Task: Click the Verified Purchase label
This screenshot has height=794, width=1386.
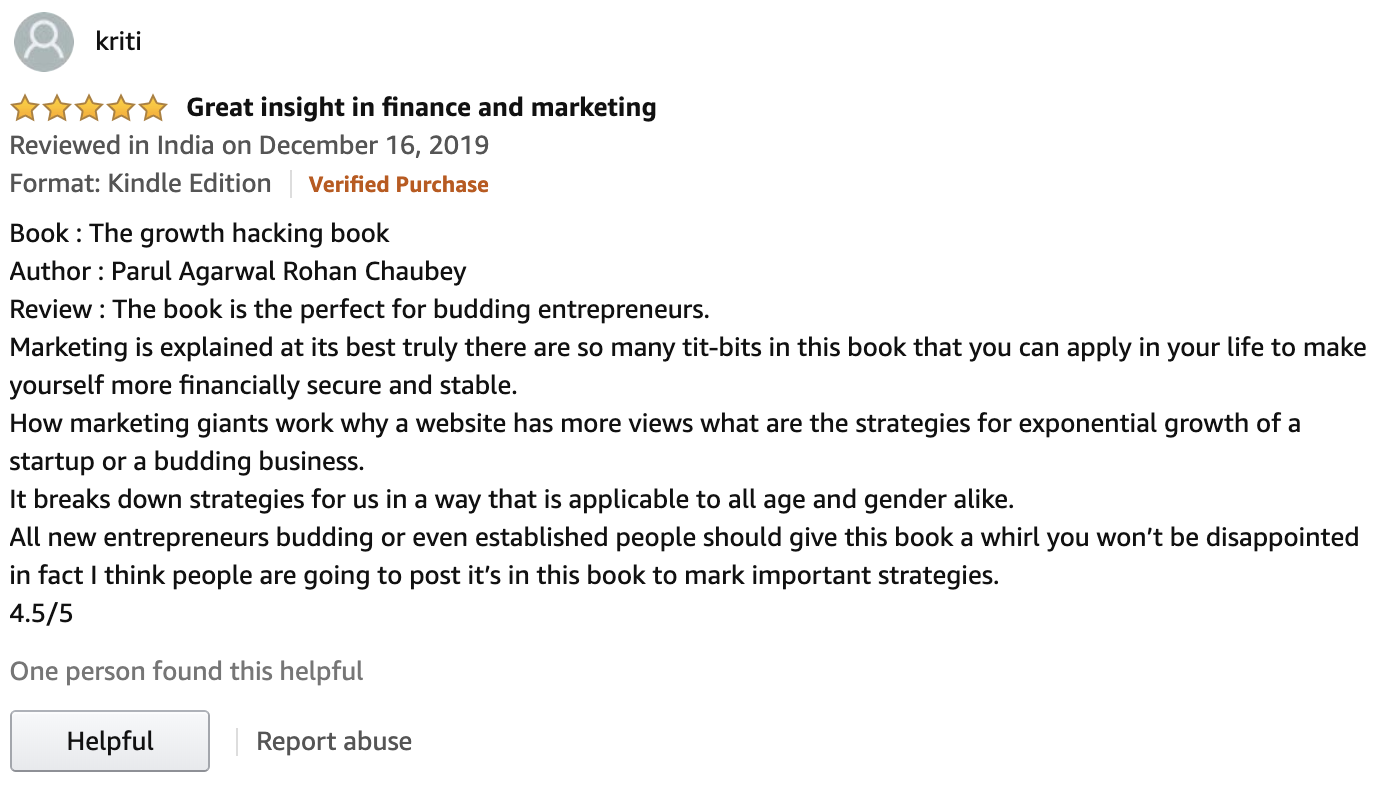Action: [398, 185]
